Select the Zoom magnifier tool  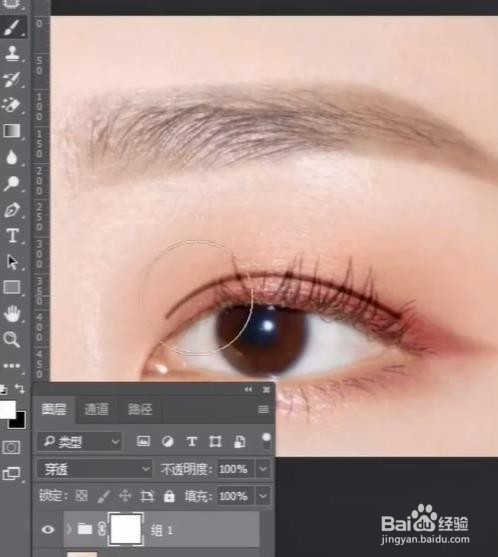pyautogui.click(x=12, y=340)
